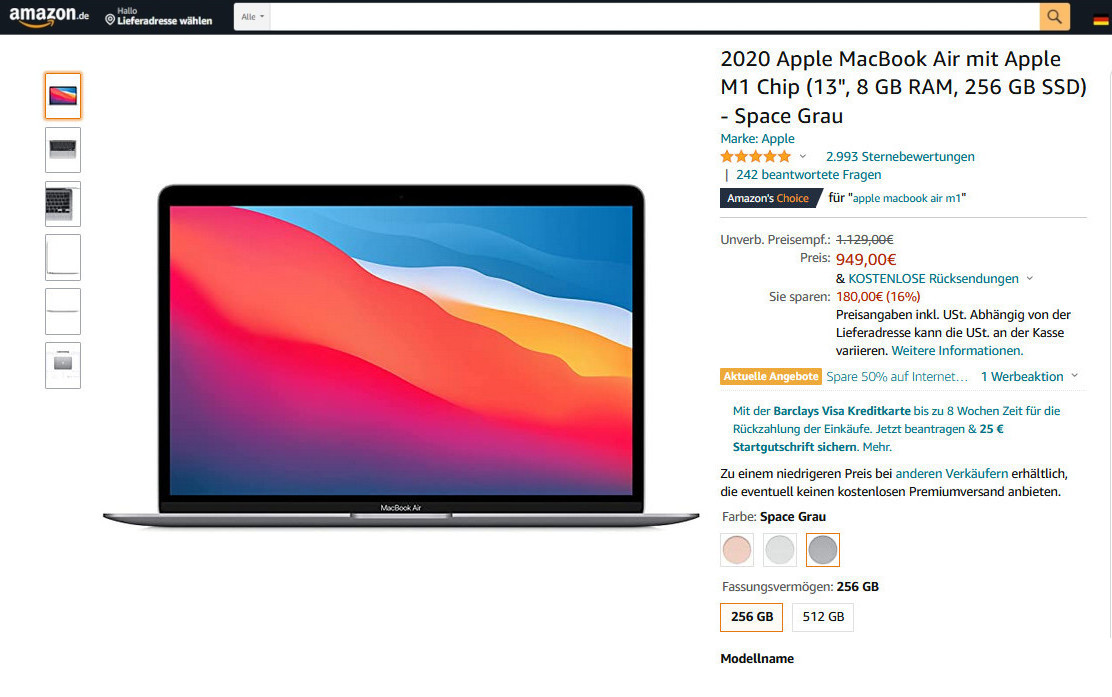Open the Alle search category dropdown
The width and height of the screenshot is (1112, 697).
pos(252,16)
